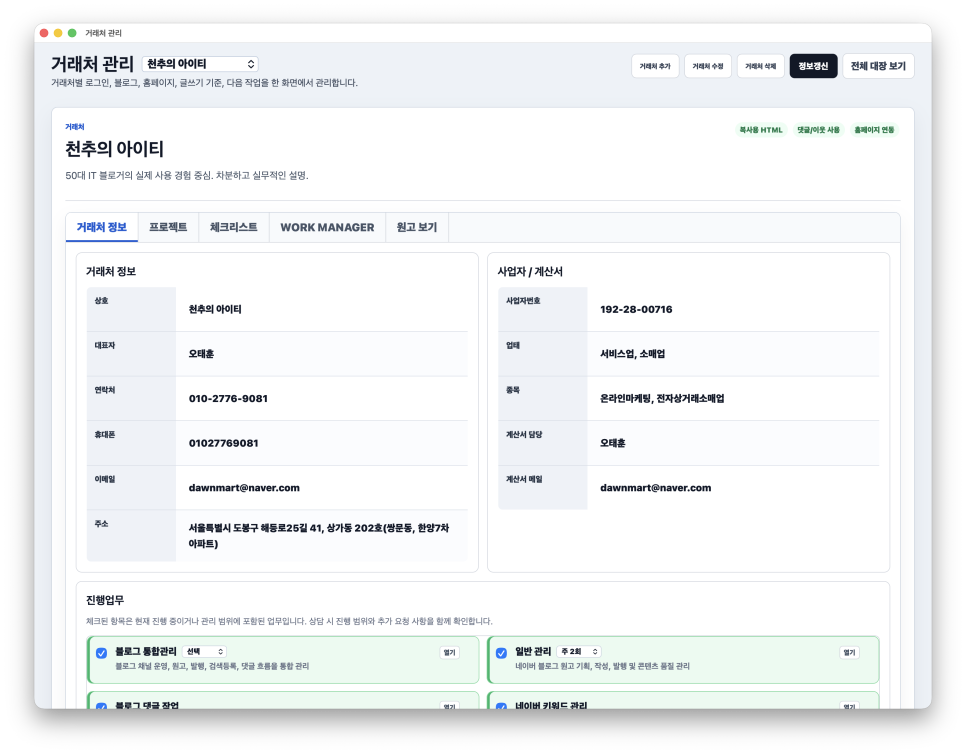This screenshot has width=966, height=754.
Task: Uncheck the 블로그 통합관리 checkbox
Action: pyautogui.click(x=102, y=653)
